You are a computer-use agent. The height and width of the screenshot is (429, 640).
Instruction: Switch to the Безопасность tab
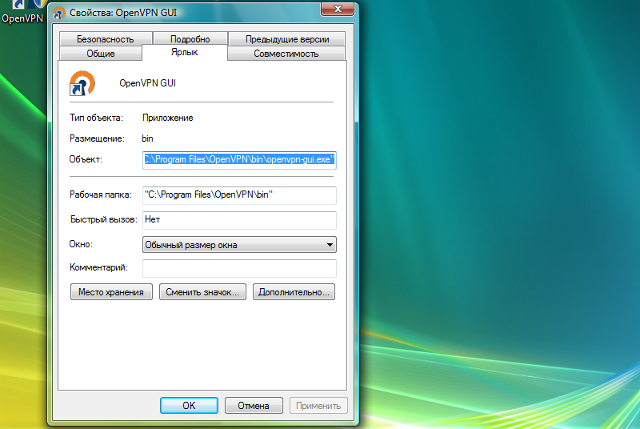pyautogui.click(x=105, y=39)
